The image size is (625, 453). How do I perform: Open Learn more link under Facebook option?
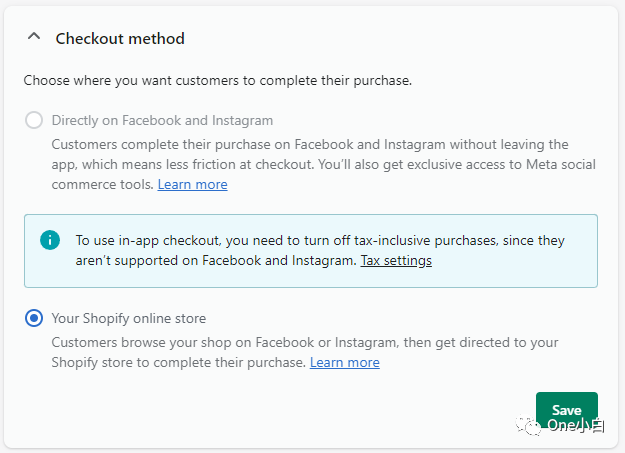point(193,184)
